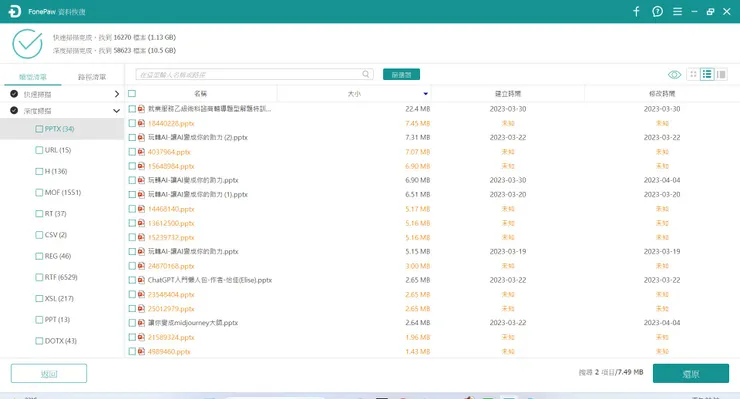The height and width of the screenshot is (399, 740).
Task: Click the FonePaw logo icon
Action: 15,11
